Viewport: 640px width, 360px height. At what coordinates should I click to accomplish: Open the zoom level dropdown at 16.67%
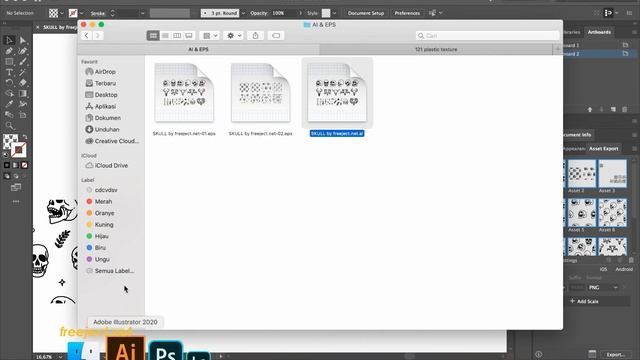[61, 357]
